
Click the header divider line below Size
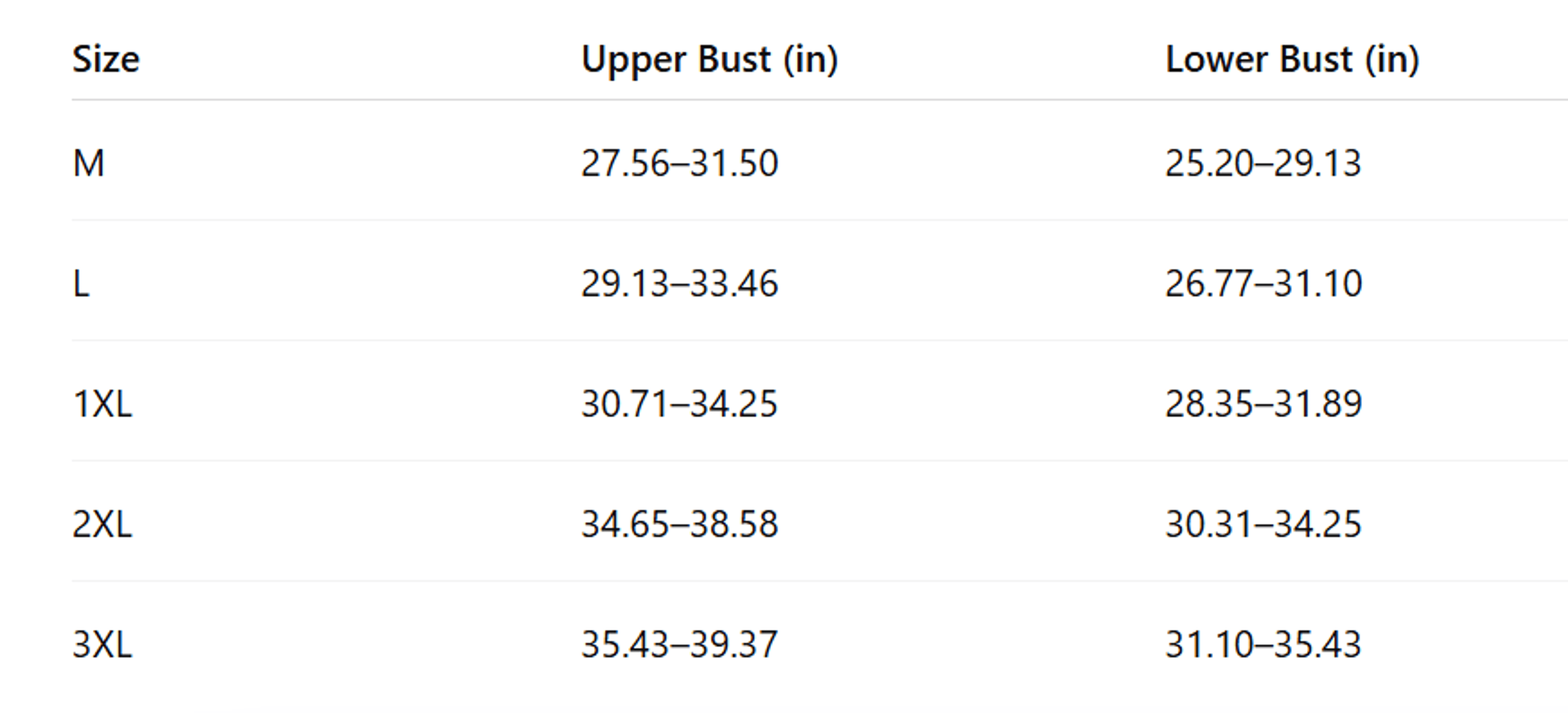[820, 99]
